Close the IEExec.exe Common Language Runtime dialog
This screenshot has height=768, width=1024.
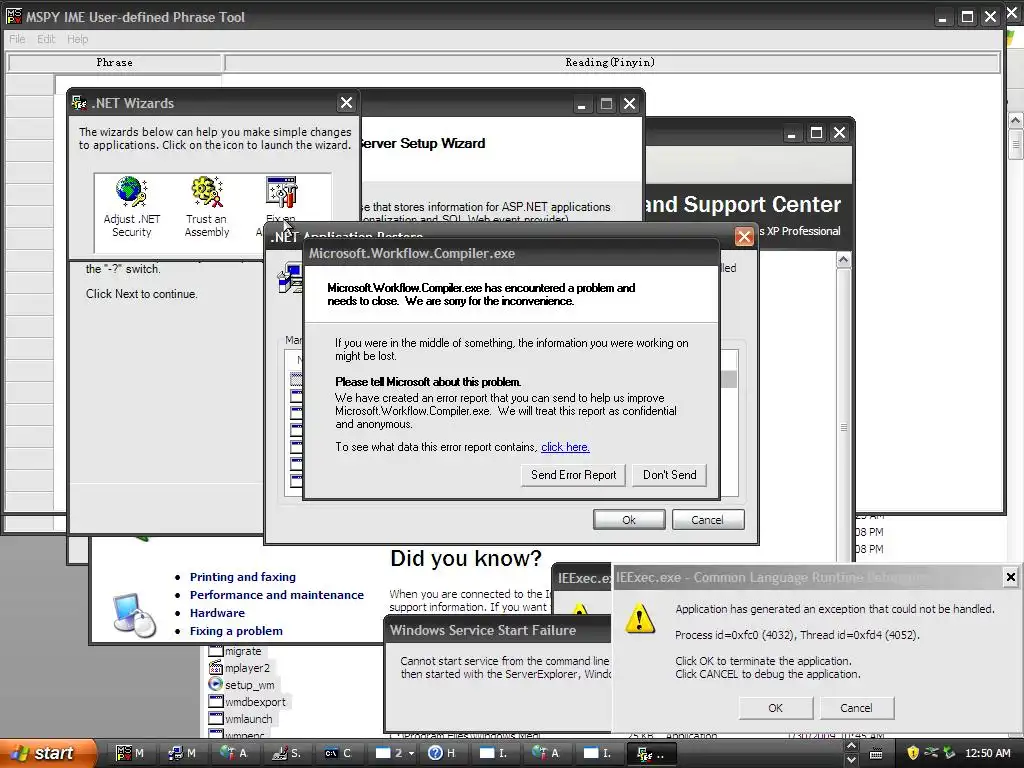click(x=1010, y=577)
